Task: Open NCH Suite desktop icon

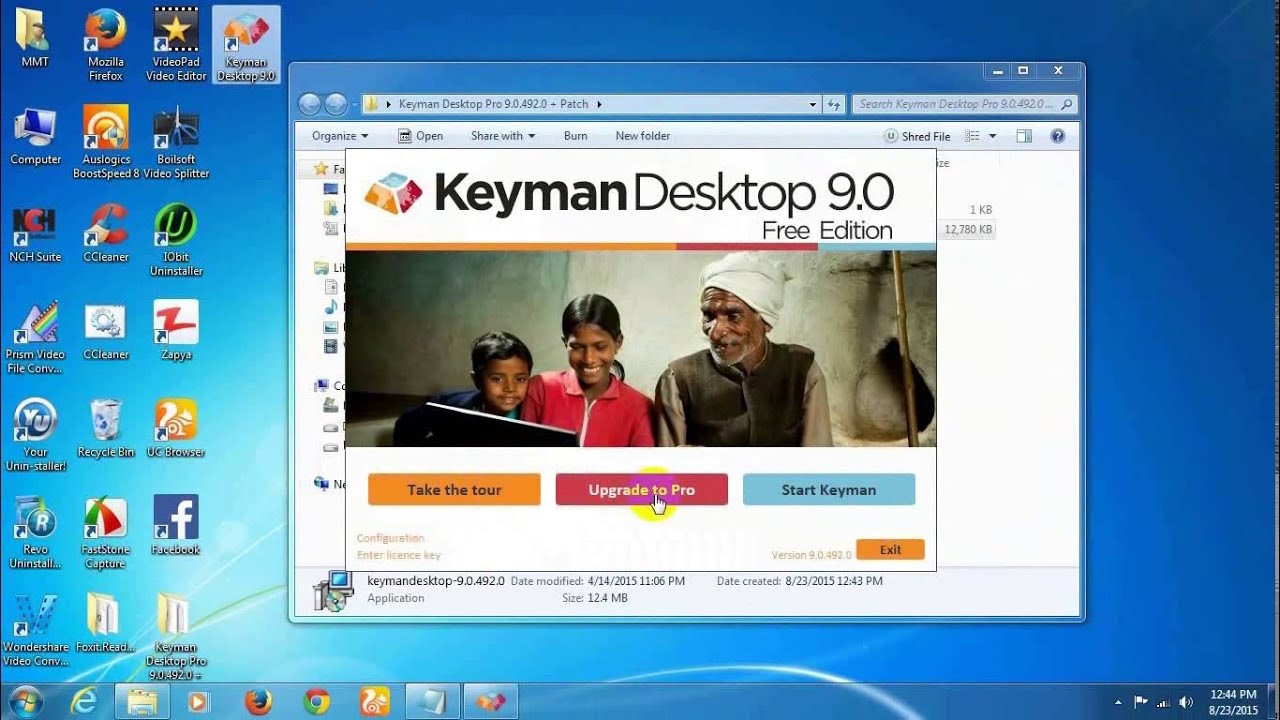Action: [x=35, y=233]
